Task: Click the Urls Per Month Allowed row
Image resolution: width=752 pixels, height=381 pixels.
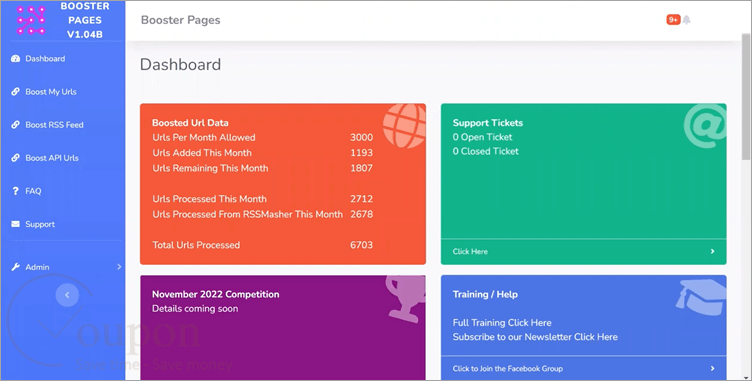Action: click(262, 137)
